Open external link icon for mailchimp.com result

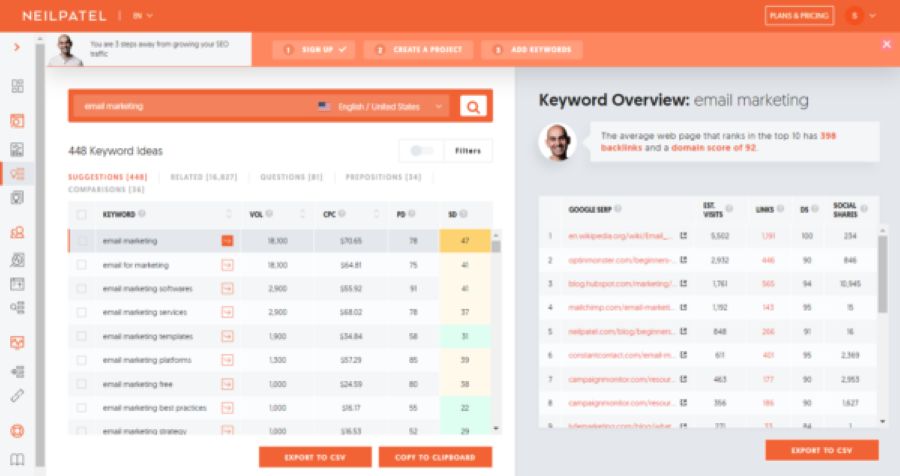click(x=684, y=307)
